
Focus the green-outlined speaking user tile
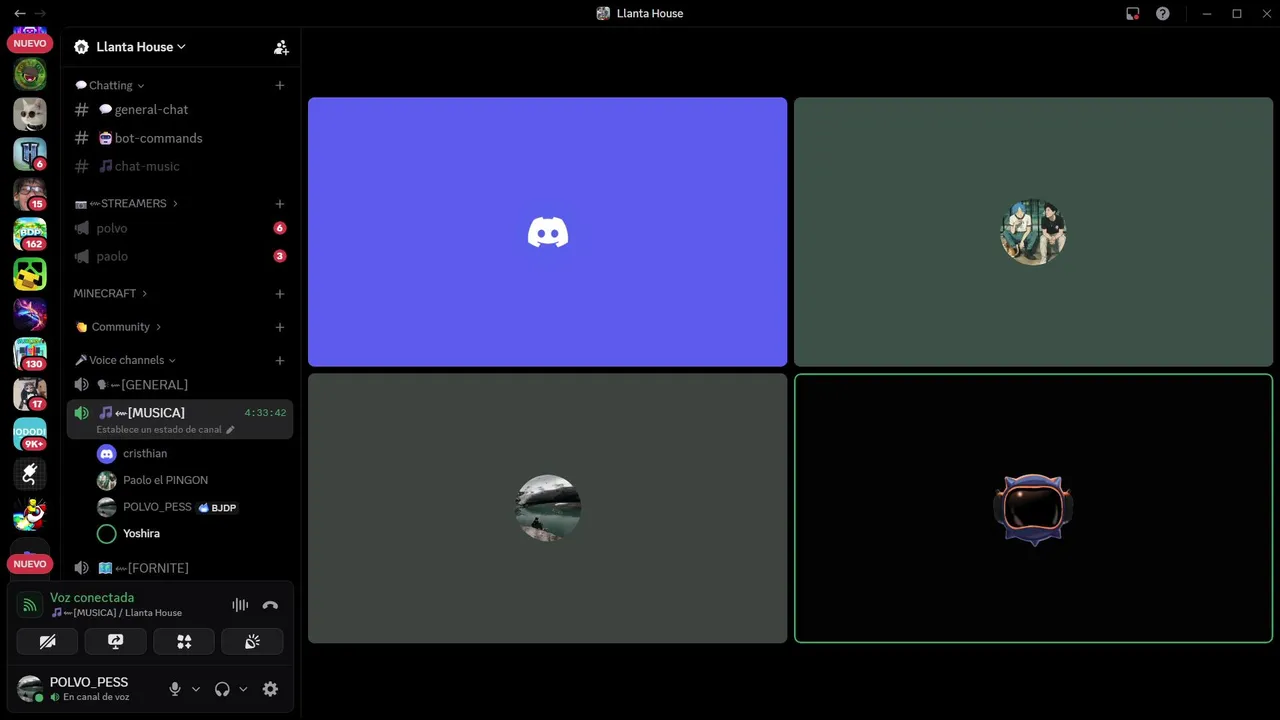pyautogui.click(x=1033, y=508)
